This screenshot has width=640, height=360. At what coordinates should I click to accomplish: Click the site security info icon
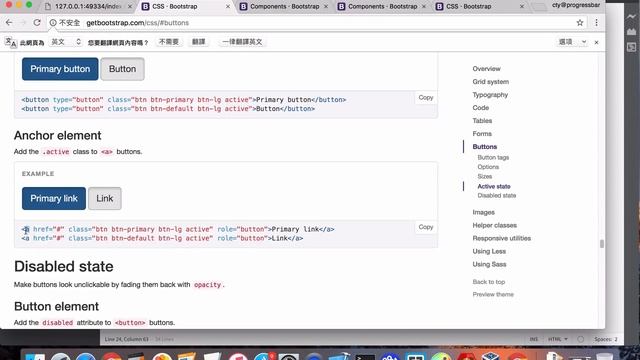coord(53,23)
